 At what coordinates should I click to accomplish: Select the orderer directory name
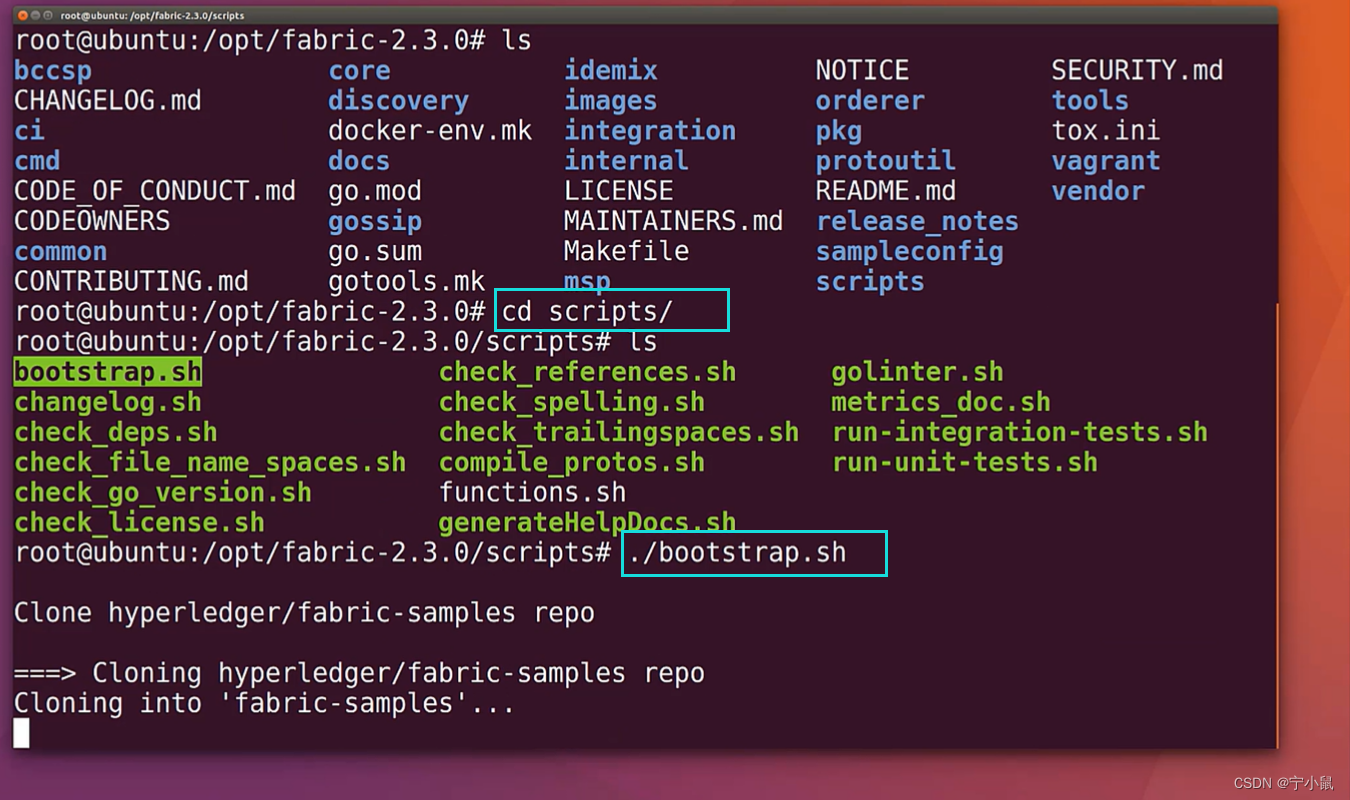tap(870, 101)
